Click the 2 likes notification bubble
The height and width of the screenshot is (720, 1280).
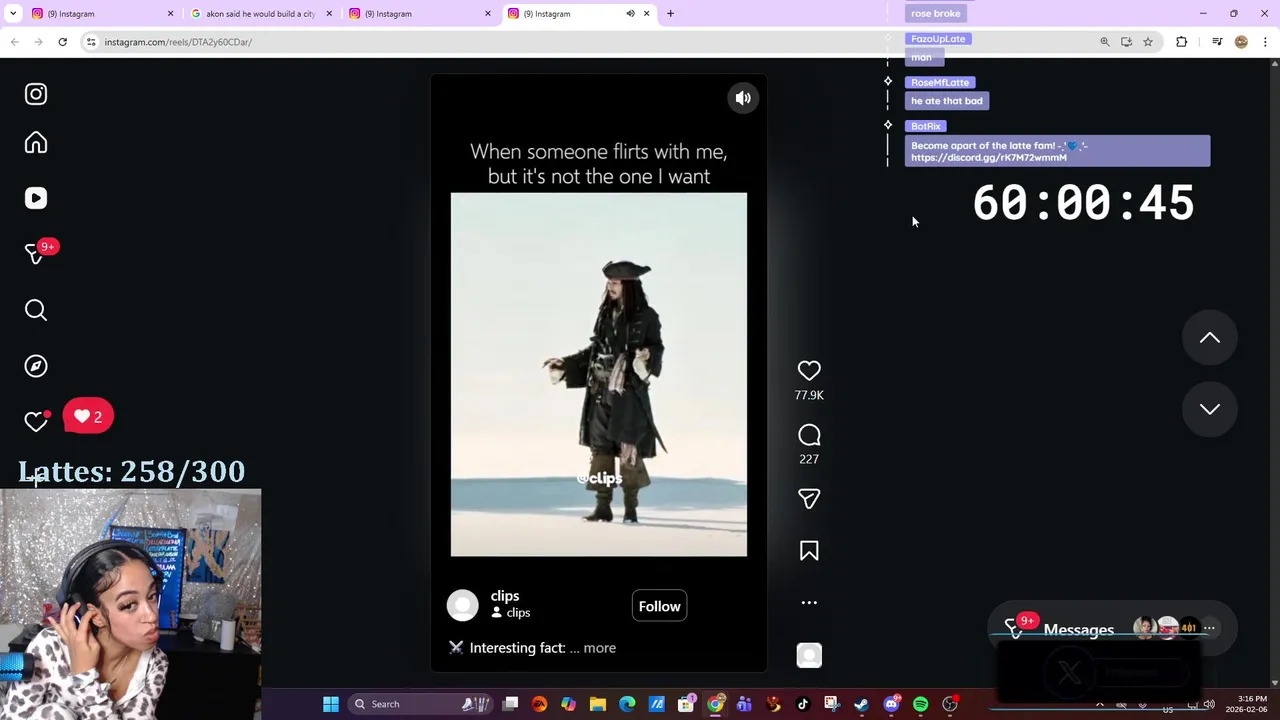(x=88, y=417)
